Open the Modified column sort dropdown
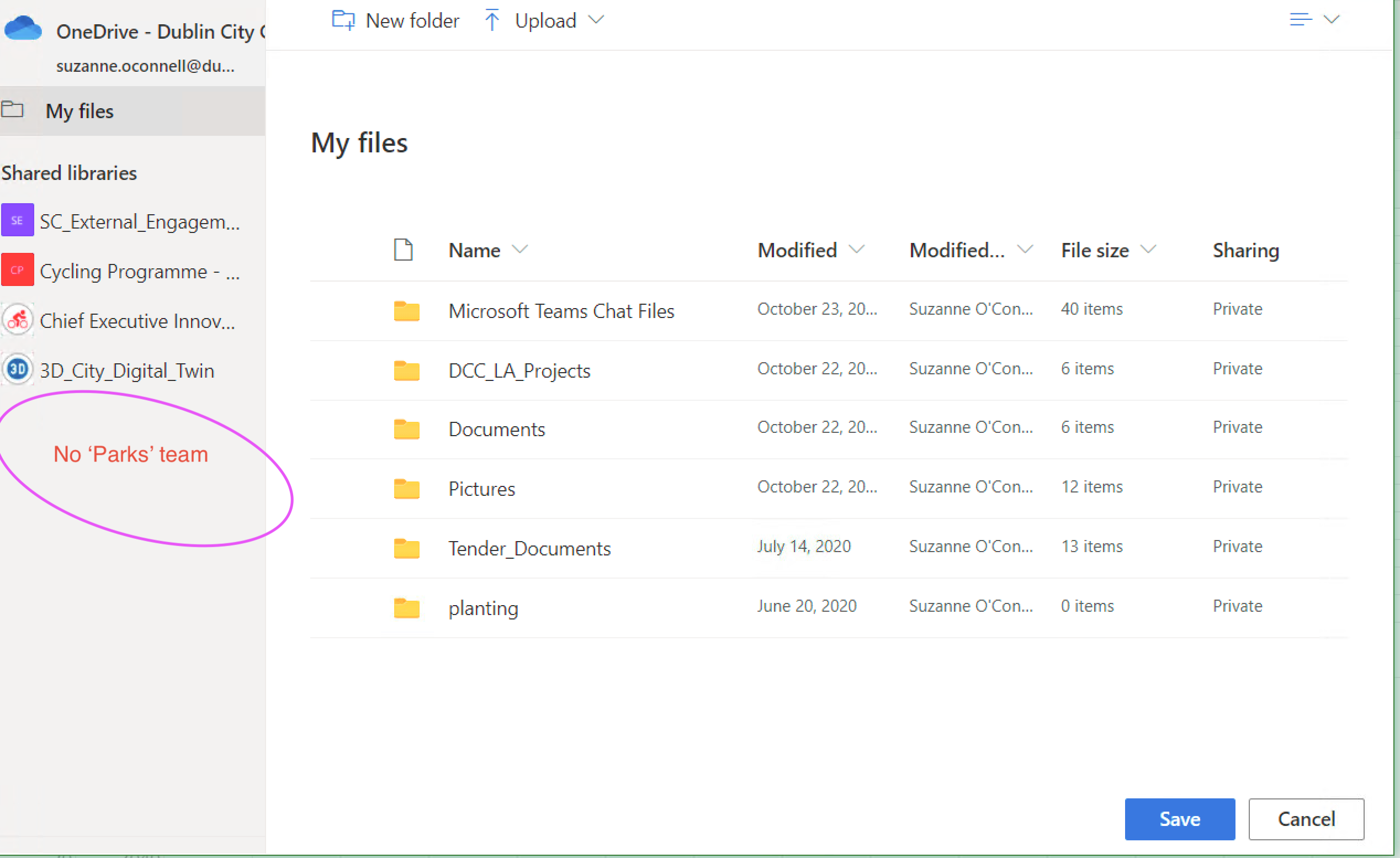The width and height of the screenshot is (1400, 858). tap(856, 250)
